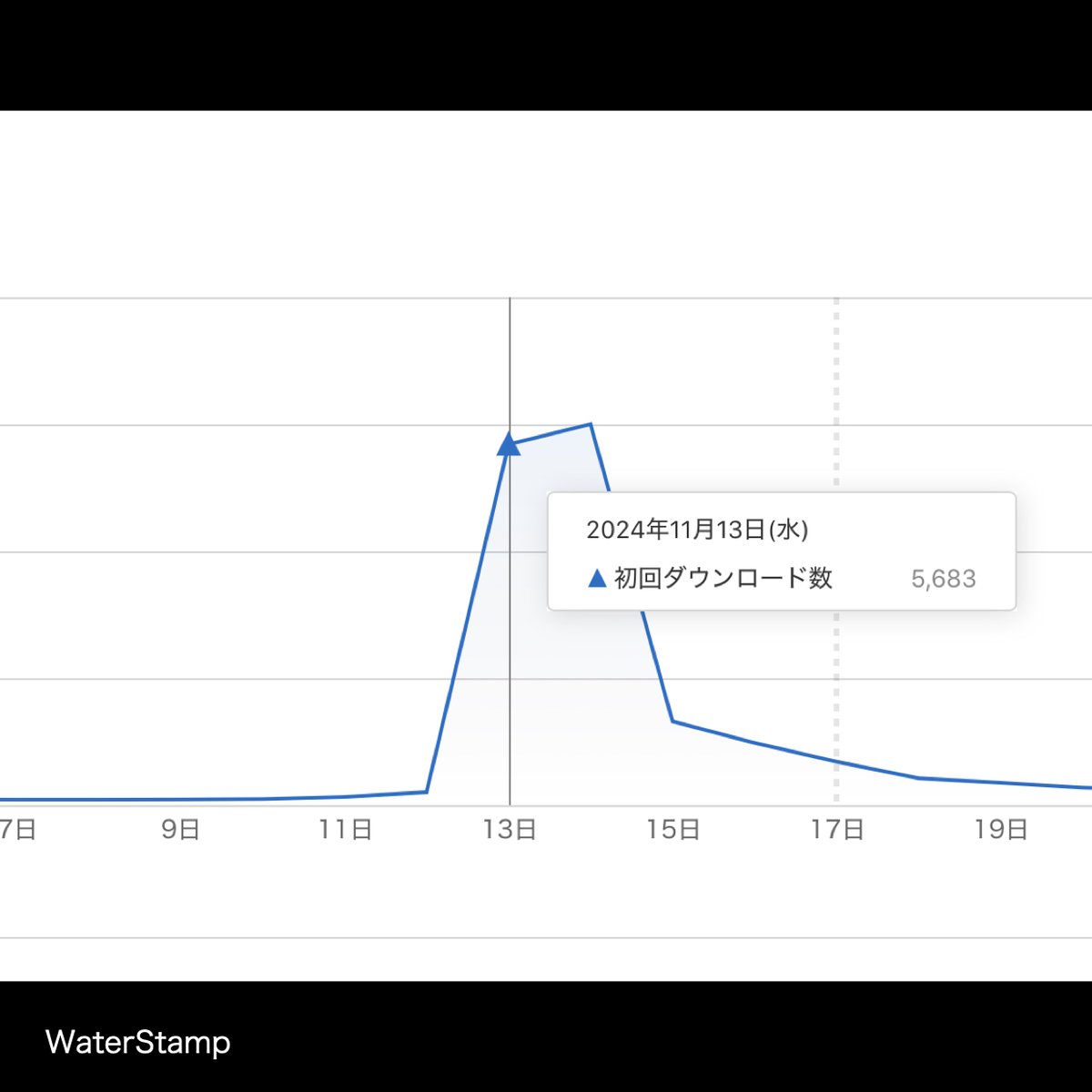
Task: Click the line vertex at the 18th
Action: click(x=918, y=778)
